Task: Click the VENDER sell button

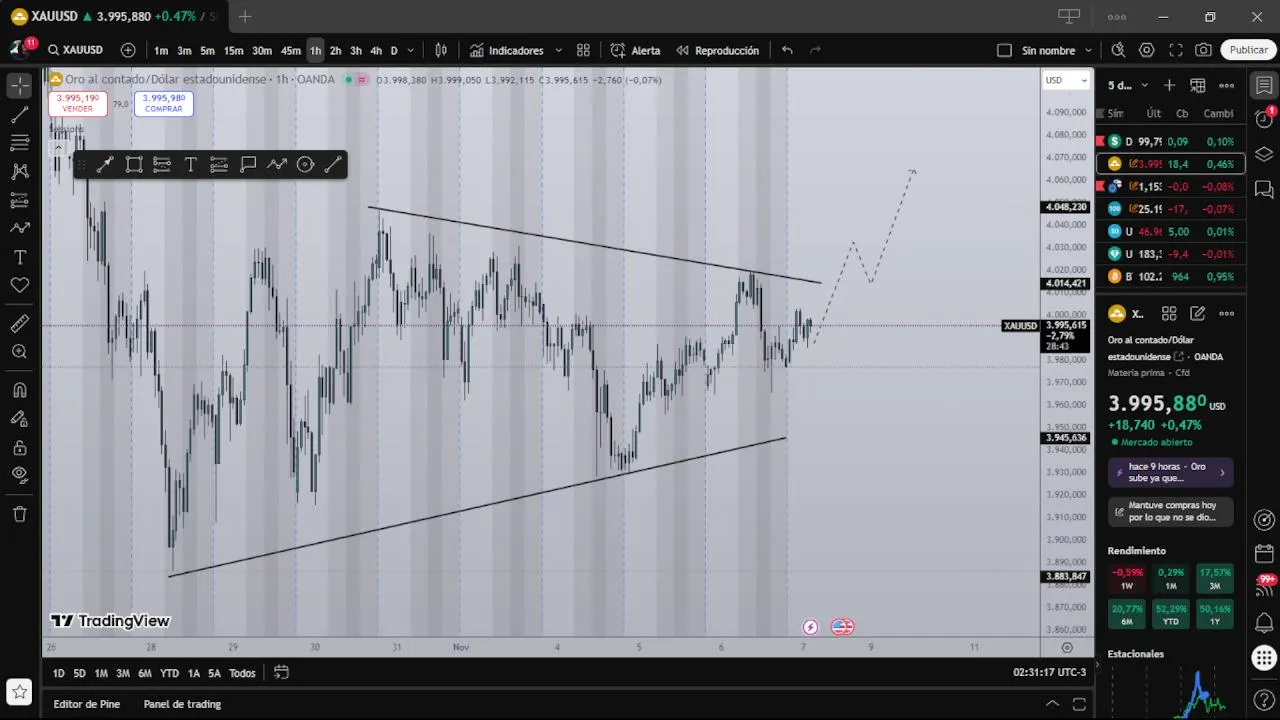Action: [x=77, y=103]
